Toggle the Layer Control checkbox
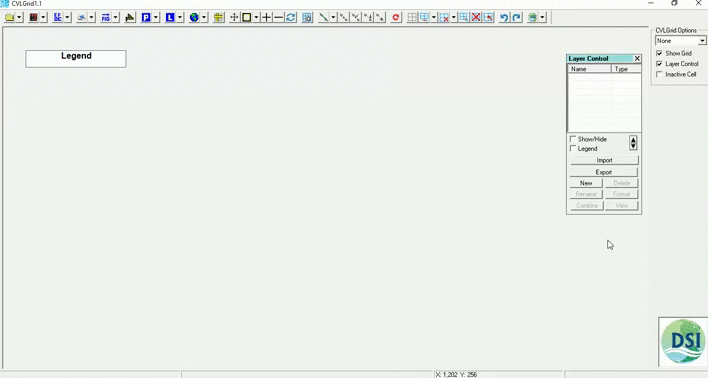 (659, 64)
